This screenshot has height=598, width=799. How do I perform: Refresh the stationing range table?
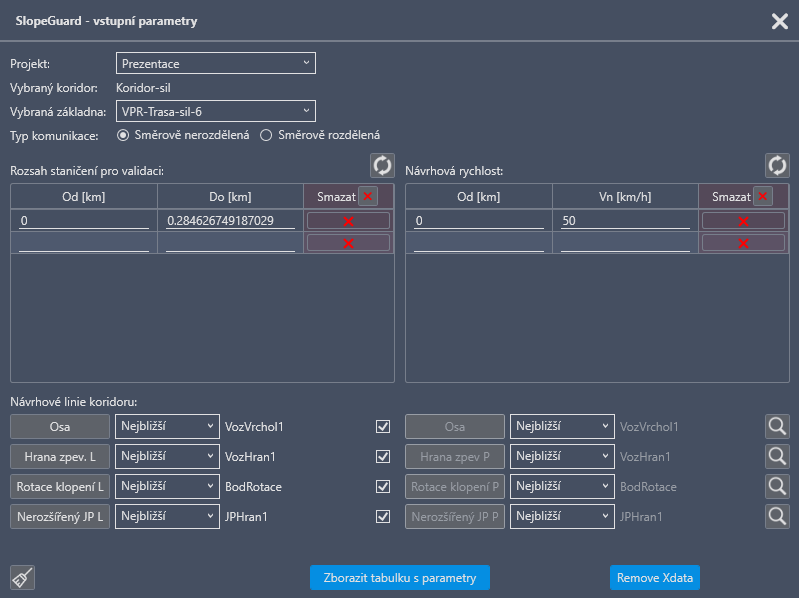pos(381,165)
